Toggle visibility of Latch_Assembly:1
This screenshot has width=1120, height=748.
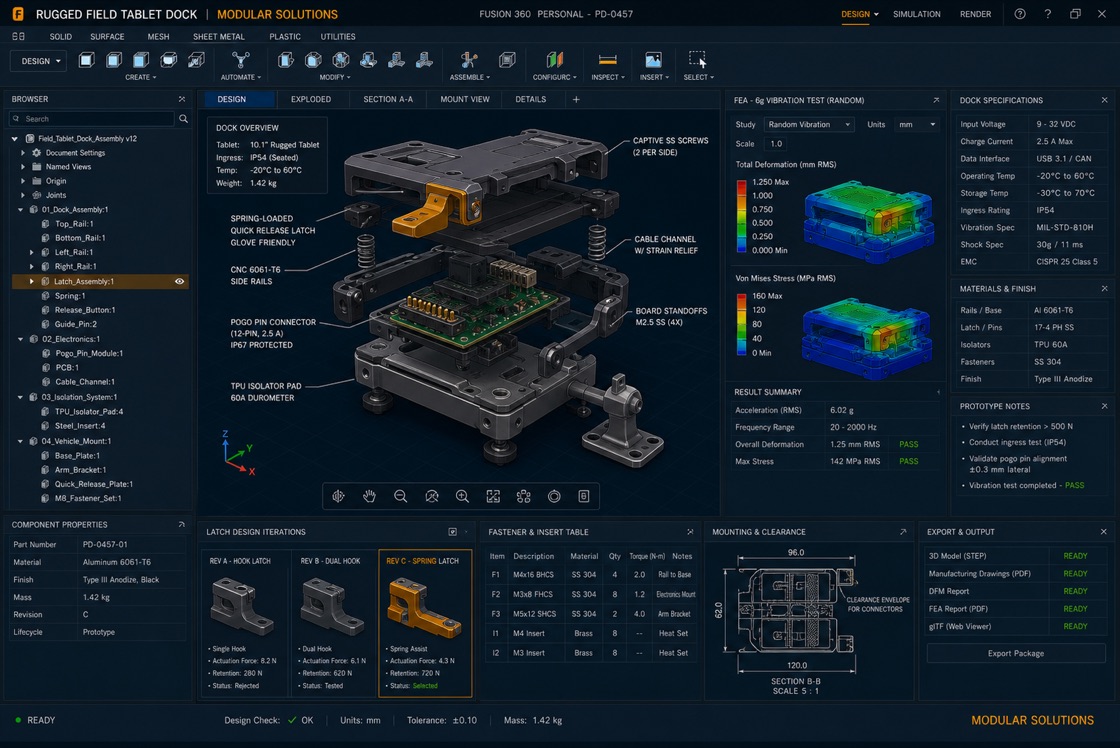[x=179, y=281]
